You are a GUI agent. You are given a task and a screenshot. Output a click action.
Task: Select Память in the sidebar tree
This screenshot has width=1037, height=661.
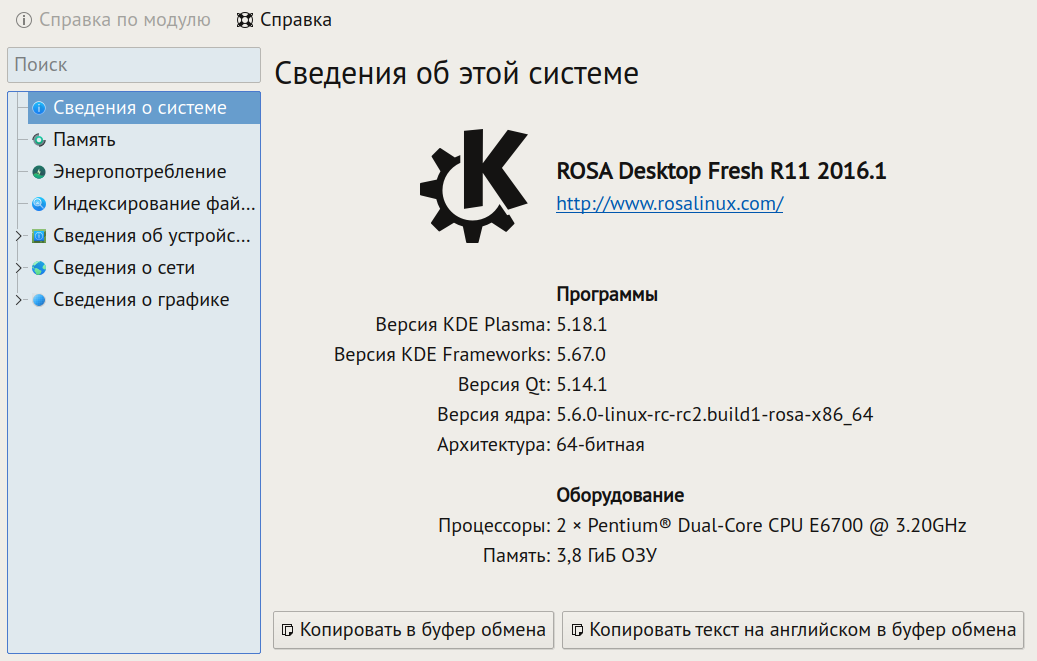(84, 140)
